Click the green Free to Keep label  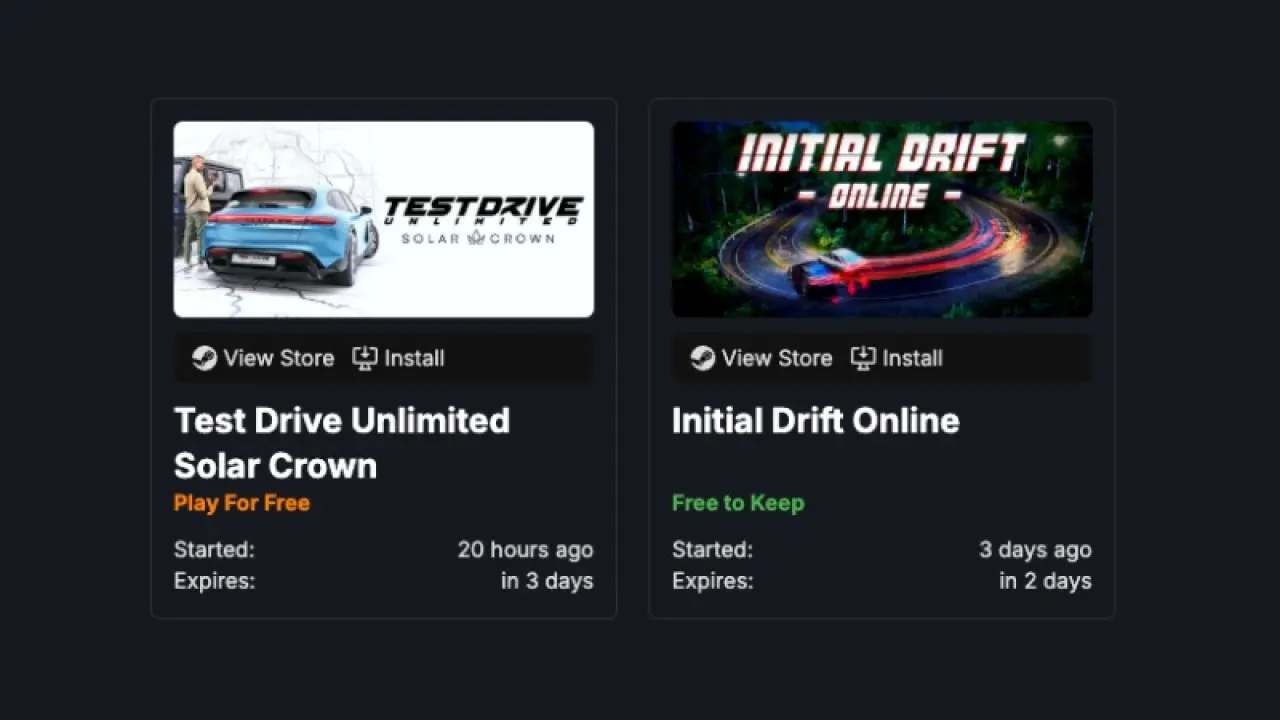pyautogui.click(x=737, y=503)
